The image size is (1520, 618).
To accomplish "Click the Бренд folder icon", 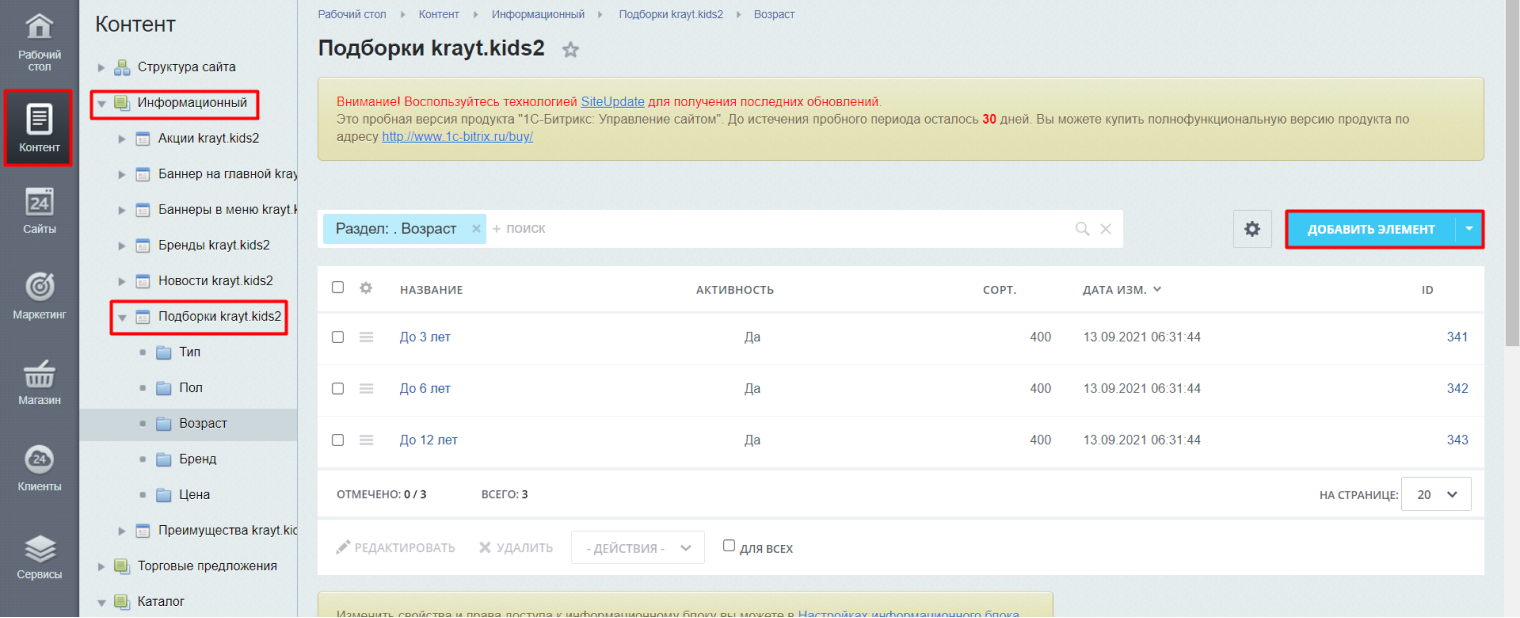I will (x=164, y=459).
